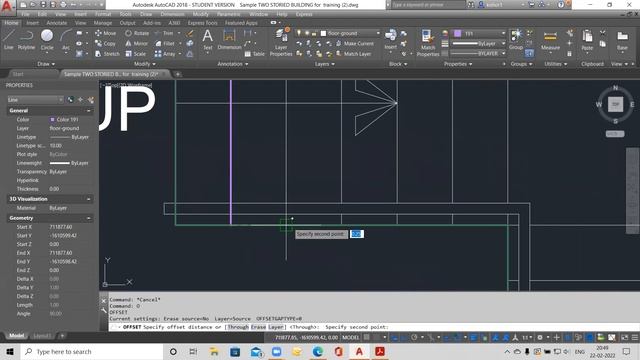Collapse the Geometry section
The image size is (640, 360).
[89, 218]
